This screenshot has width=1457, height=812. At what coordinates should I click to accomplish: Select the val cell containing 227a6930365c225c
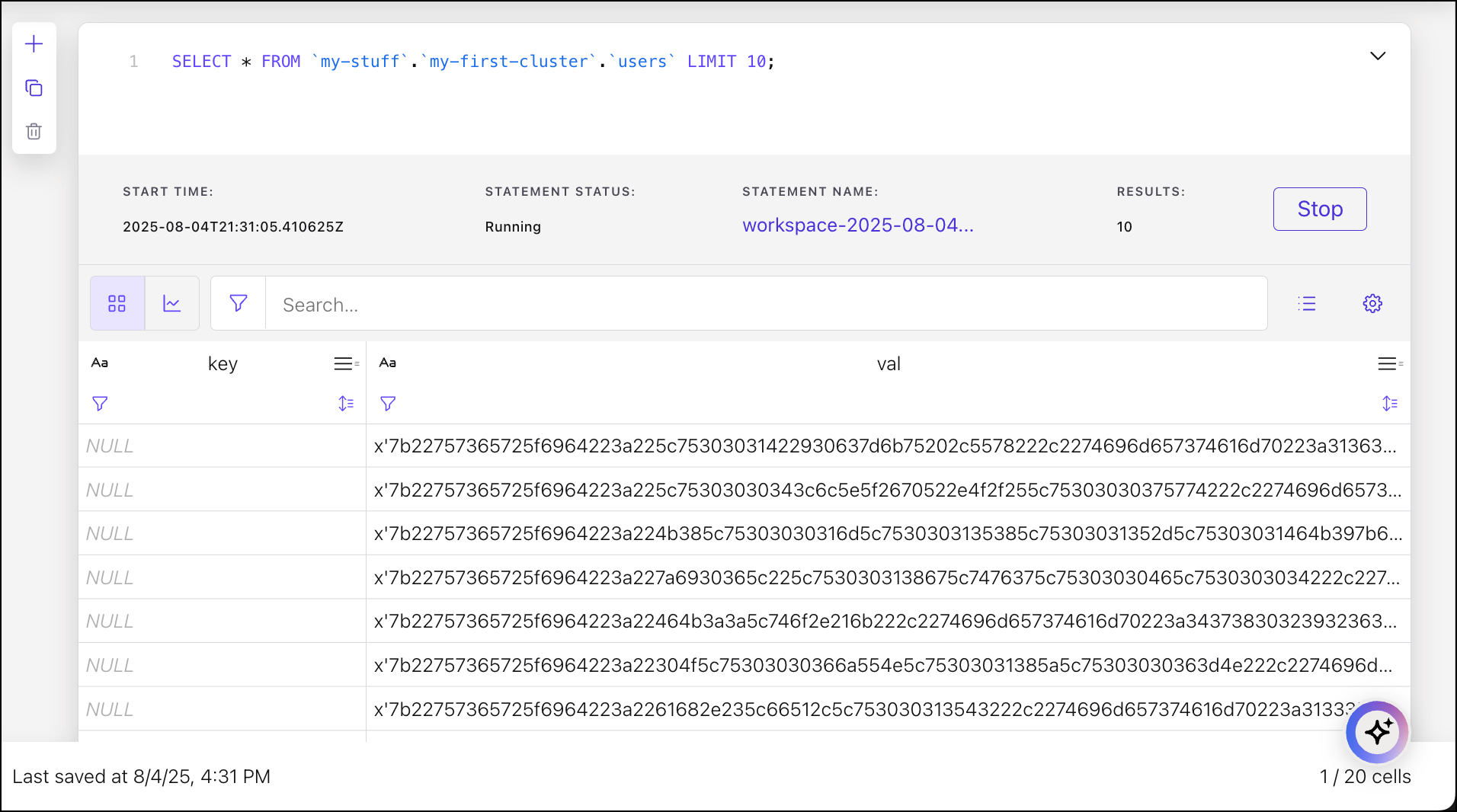888,577
